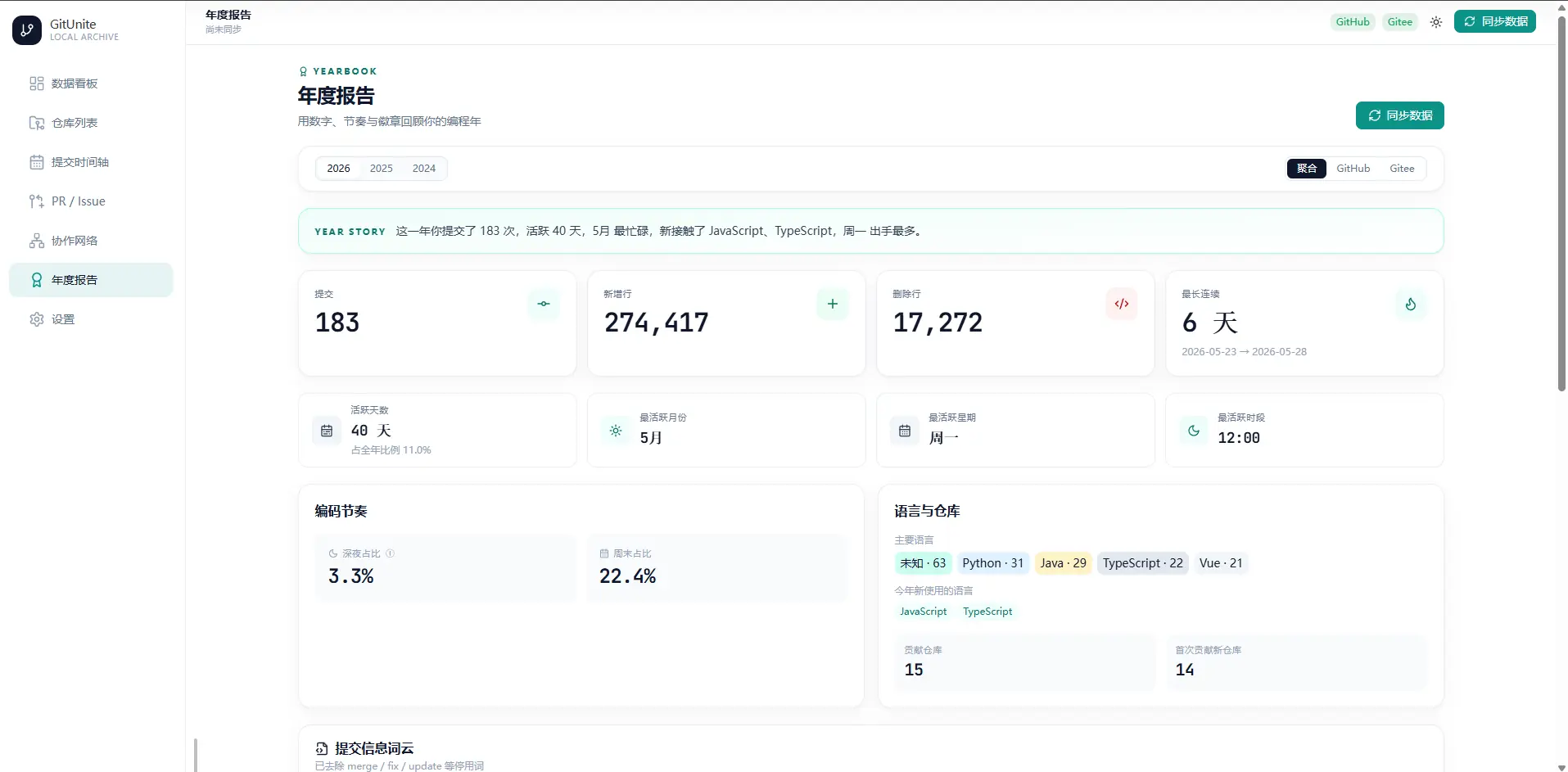This screenshot has width=1568, height=772.
Task: Click the file icon beside 提交信息词云
Action: pyautogui.click(x=322, y=748)
